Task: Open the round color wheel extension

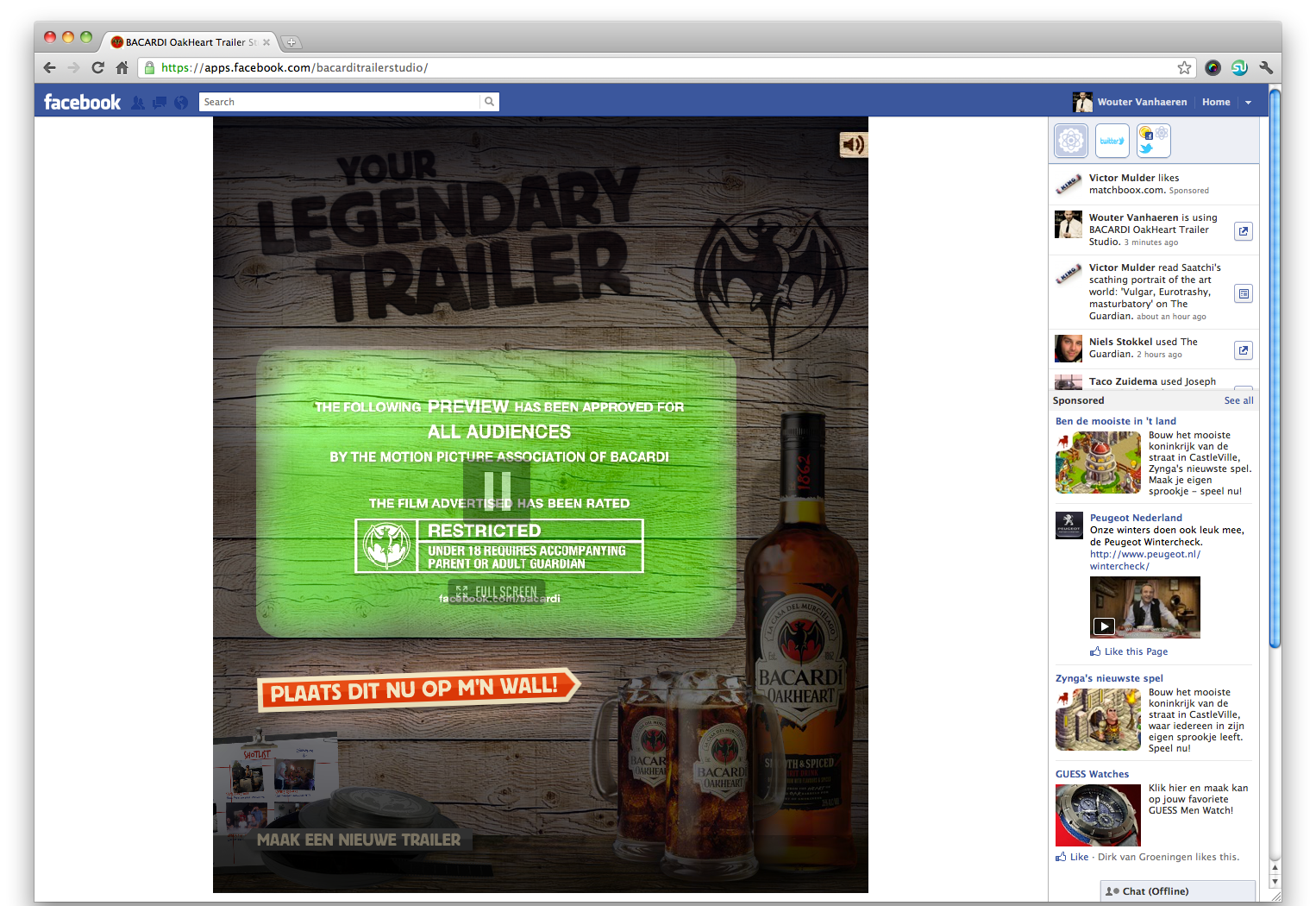Action: 1213,67
